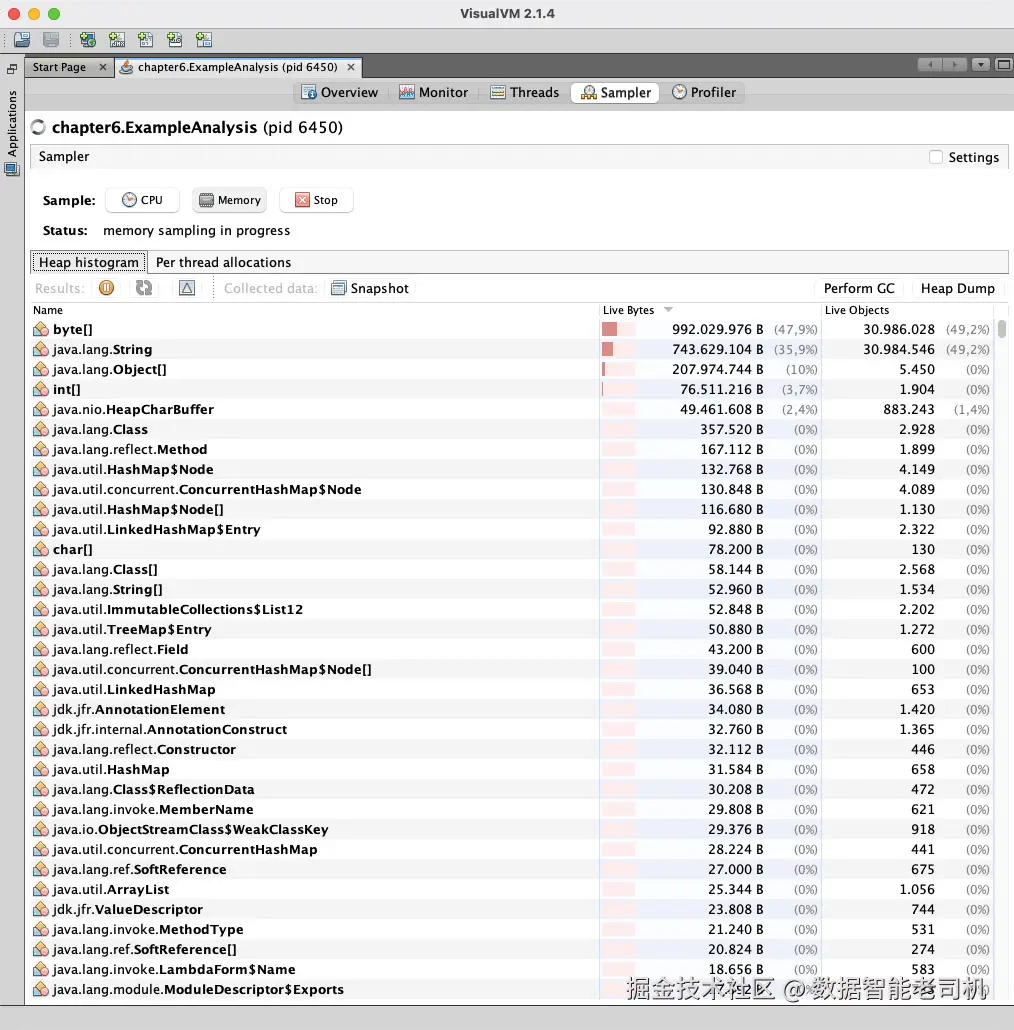1014x1030 pixels.
Task: Click the scroll tabs right arrow
Action: [954, 64]
